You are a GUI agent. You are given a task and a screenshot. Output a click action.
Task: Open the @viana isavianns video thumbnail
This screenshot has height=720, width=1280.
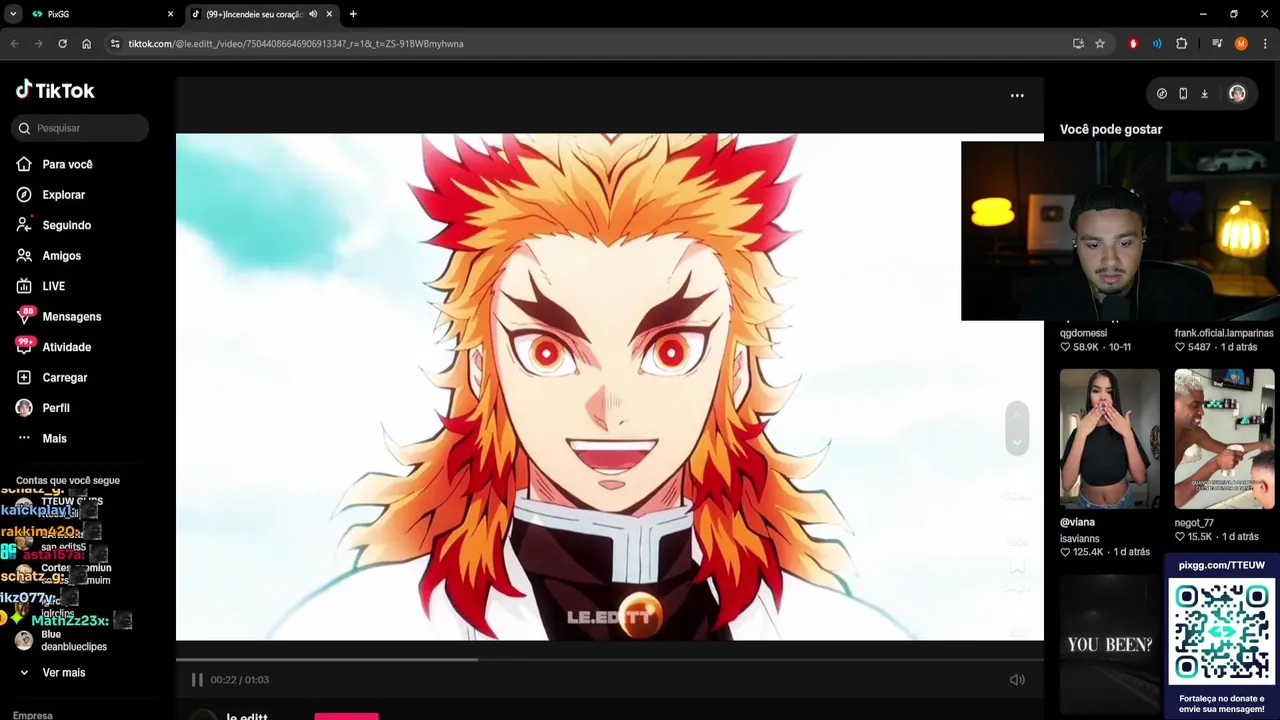[1110, 439]
